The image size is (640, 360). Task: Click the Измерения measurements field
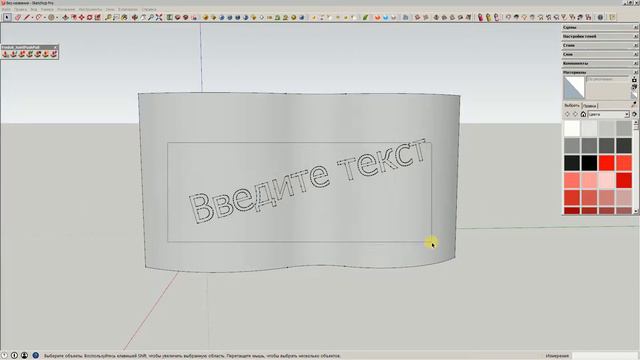[x=605, y=356]
